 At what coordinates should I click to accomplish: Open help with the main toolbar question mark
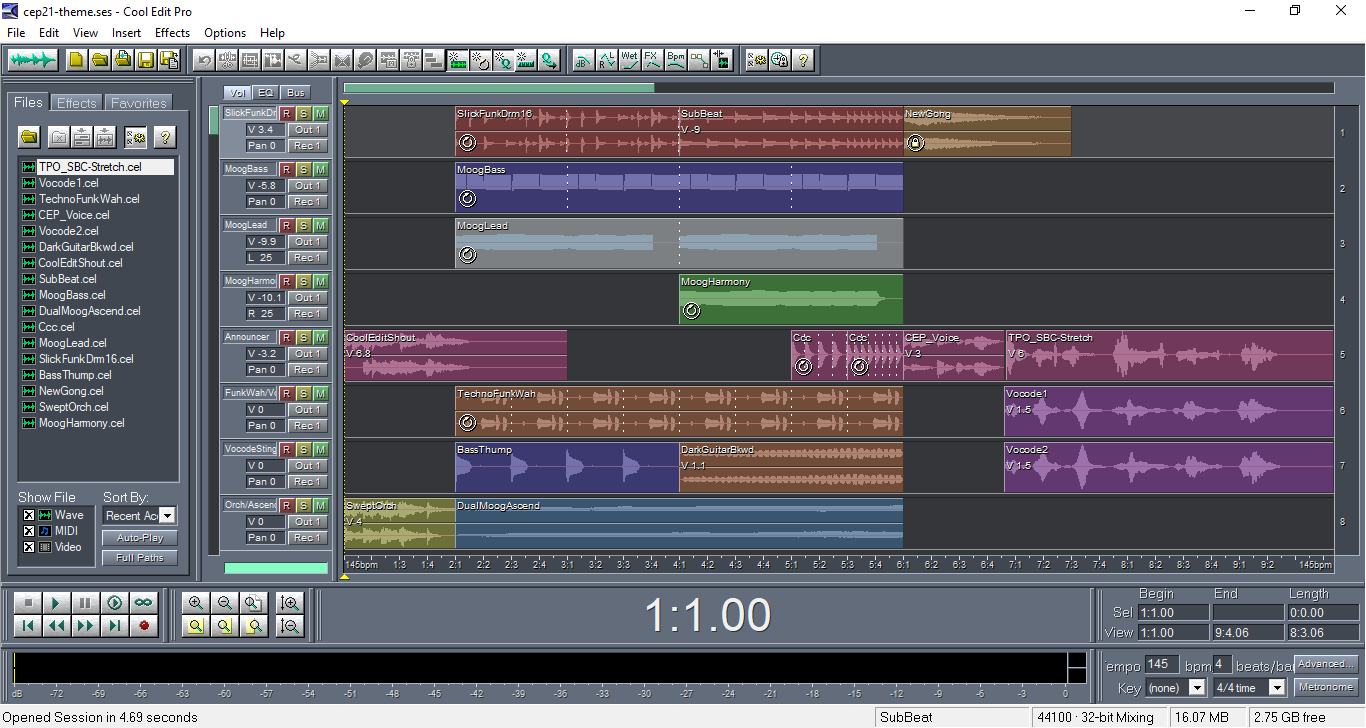click(x=802, y=60)
